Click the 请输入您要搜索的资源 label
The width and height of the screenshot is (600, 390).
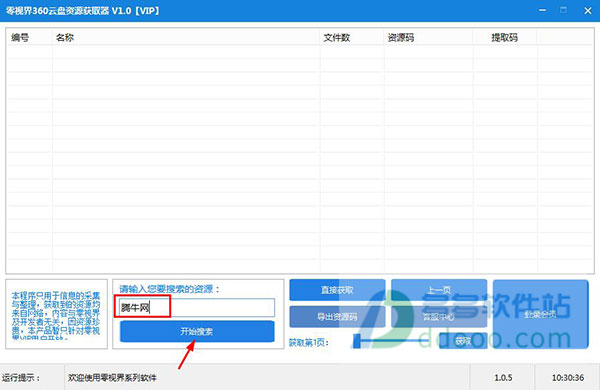click(170, 289)
